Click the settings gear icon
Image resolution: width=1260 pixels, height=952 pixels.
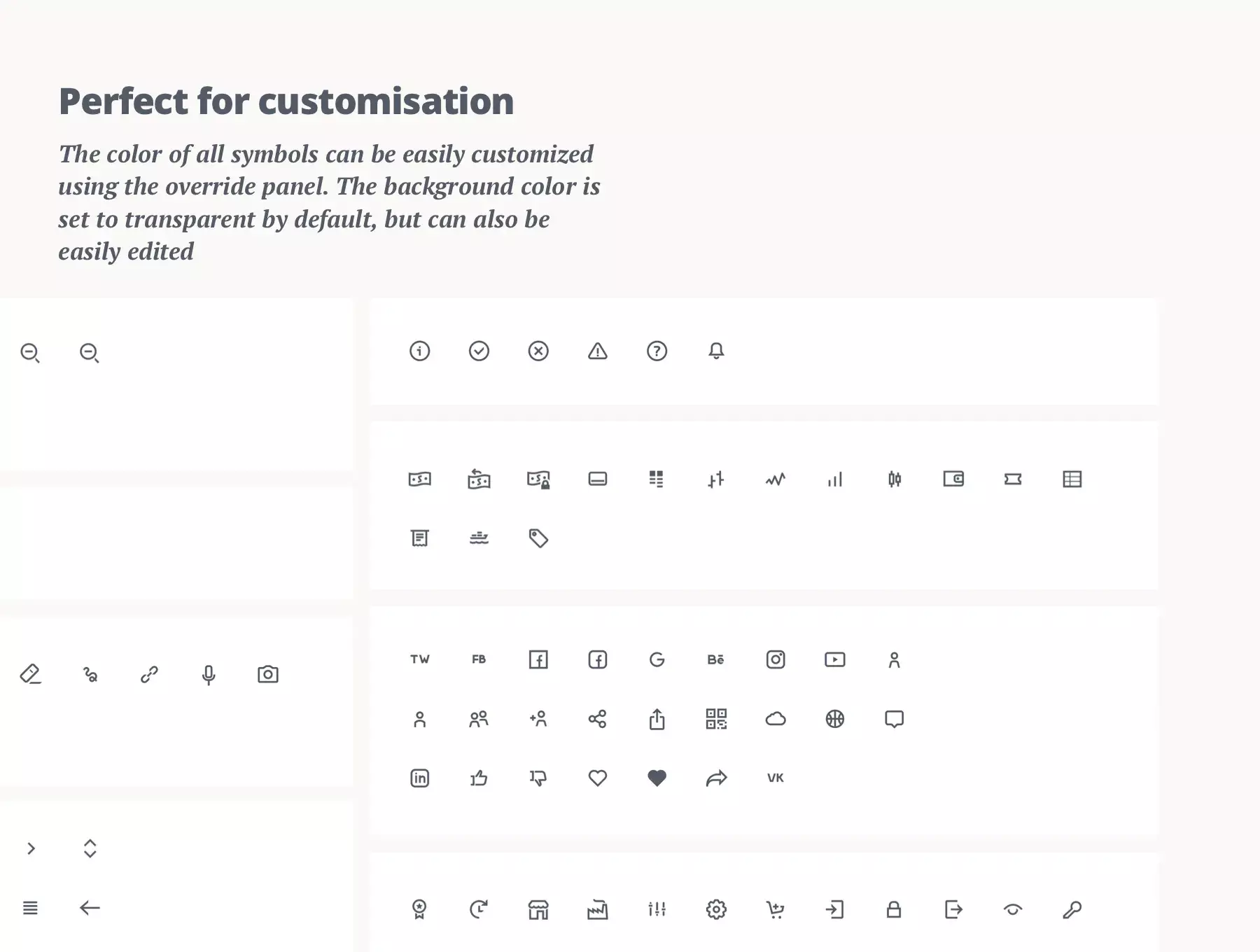tap(716, 909)
